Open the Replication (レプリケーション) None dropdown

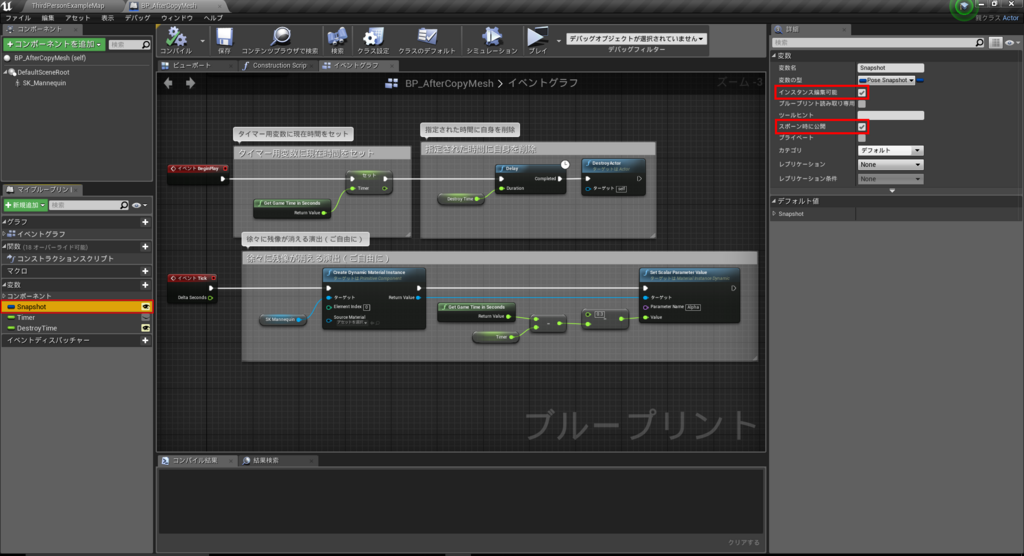pyautogui.click(x=890, y=165)
